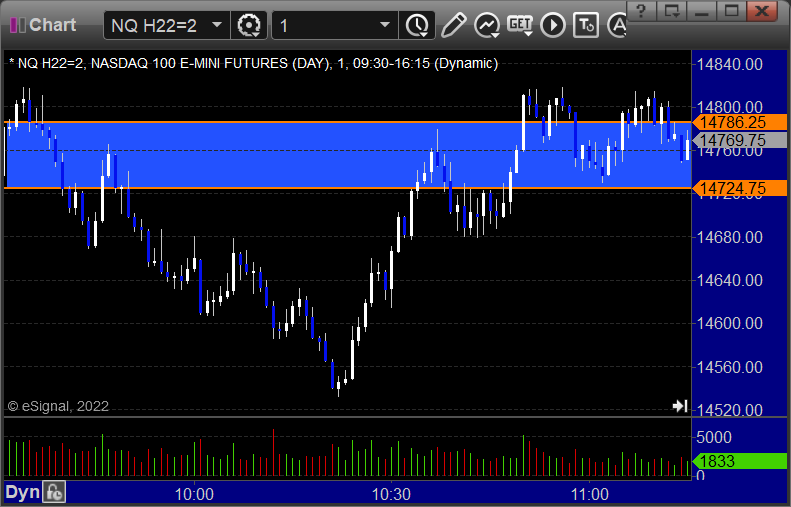Open the symbol dropdown arrow next to NQ H22=2

click(x=217, y=25)
